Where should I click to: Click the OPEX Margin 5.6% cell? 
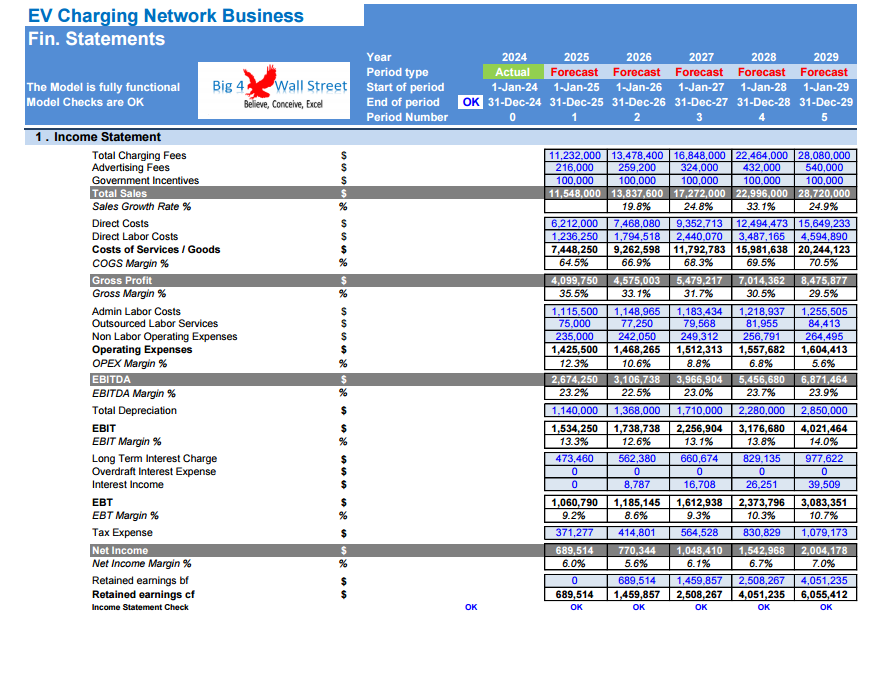(x=824, y=363)
